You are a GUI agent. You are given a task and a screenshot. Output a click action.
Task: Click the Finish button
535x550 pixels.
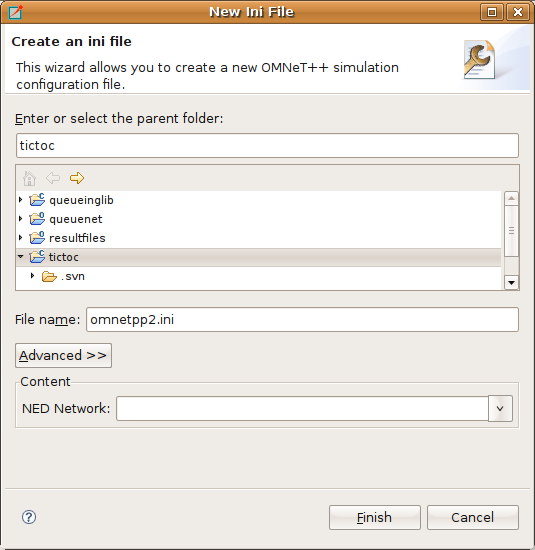pyautogui.click(x=375, y=517)
